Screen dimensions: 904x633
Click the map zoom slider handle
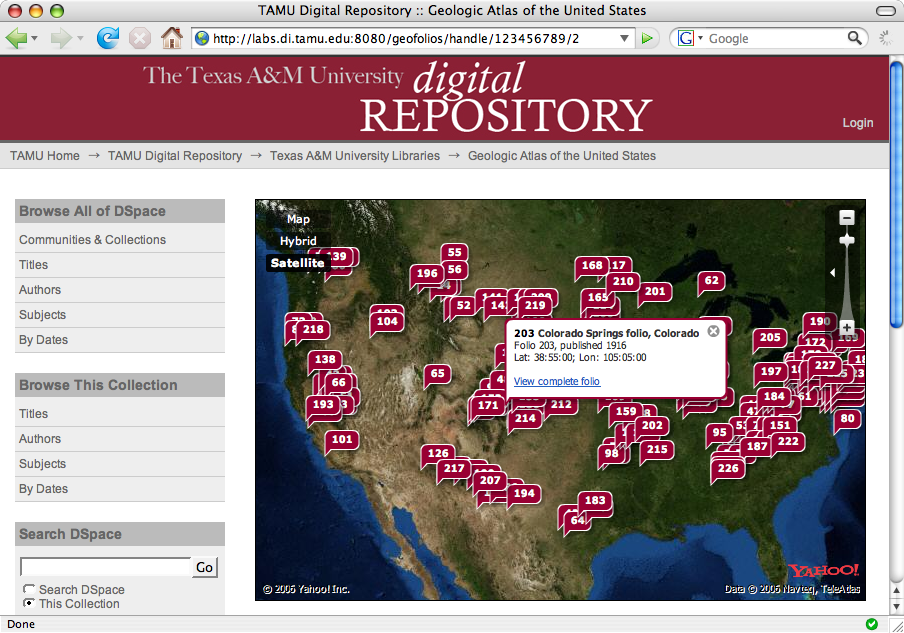(x=846, y=240)
